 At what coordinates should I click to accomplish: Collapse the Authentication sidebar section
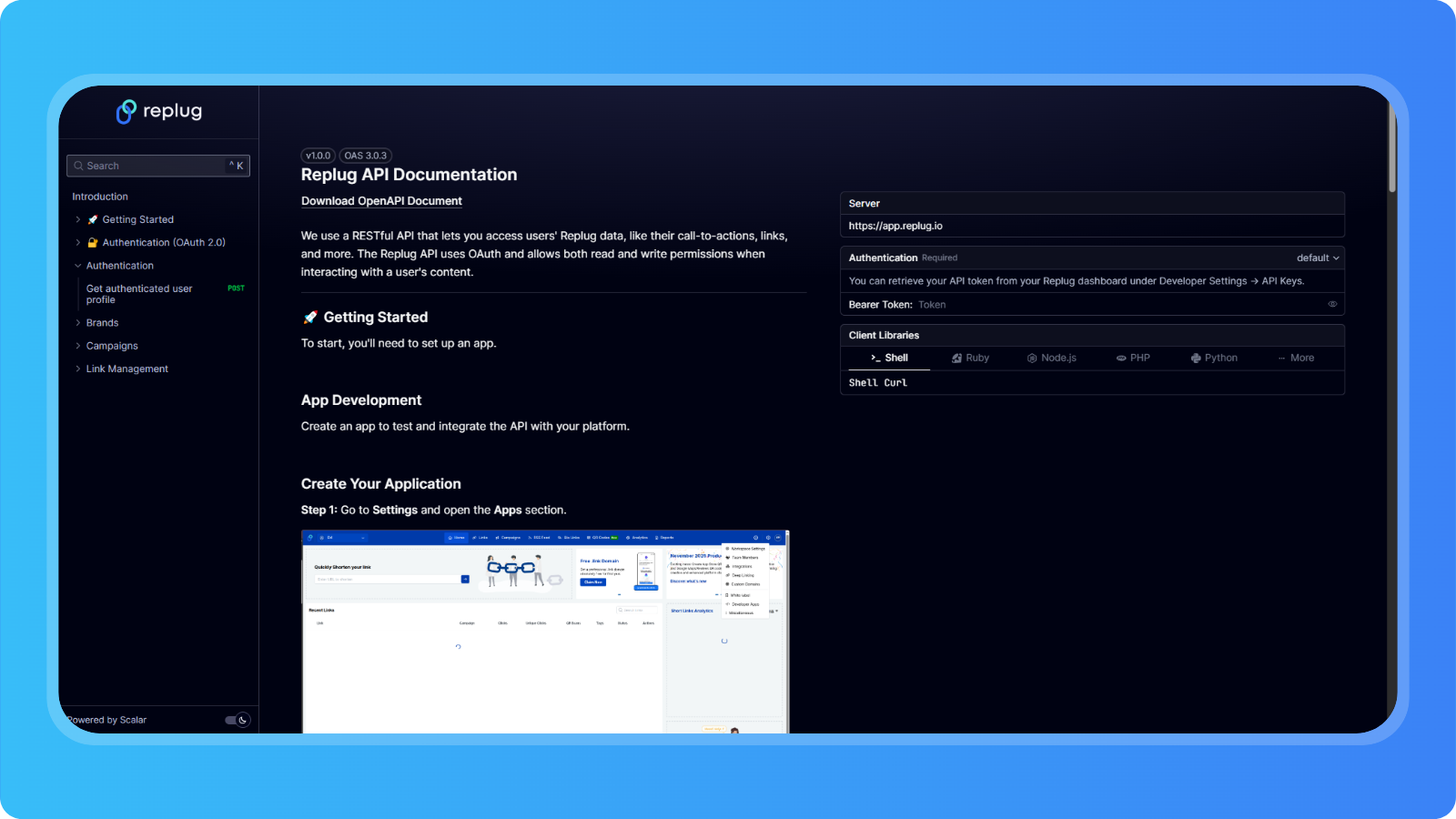click(x=78, y=266)
